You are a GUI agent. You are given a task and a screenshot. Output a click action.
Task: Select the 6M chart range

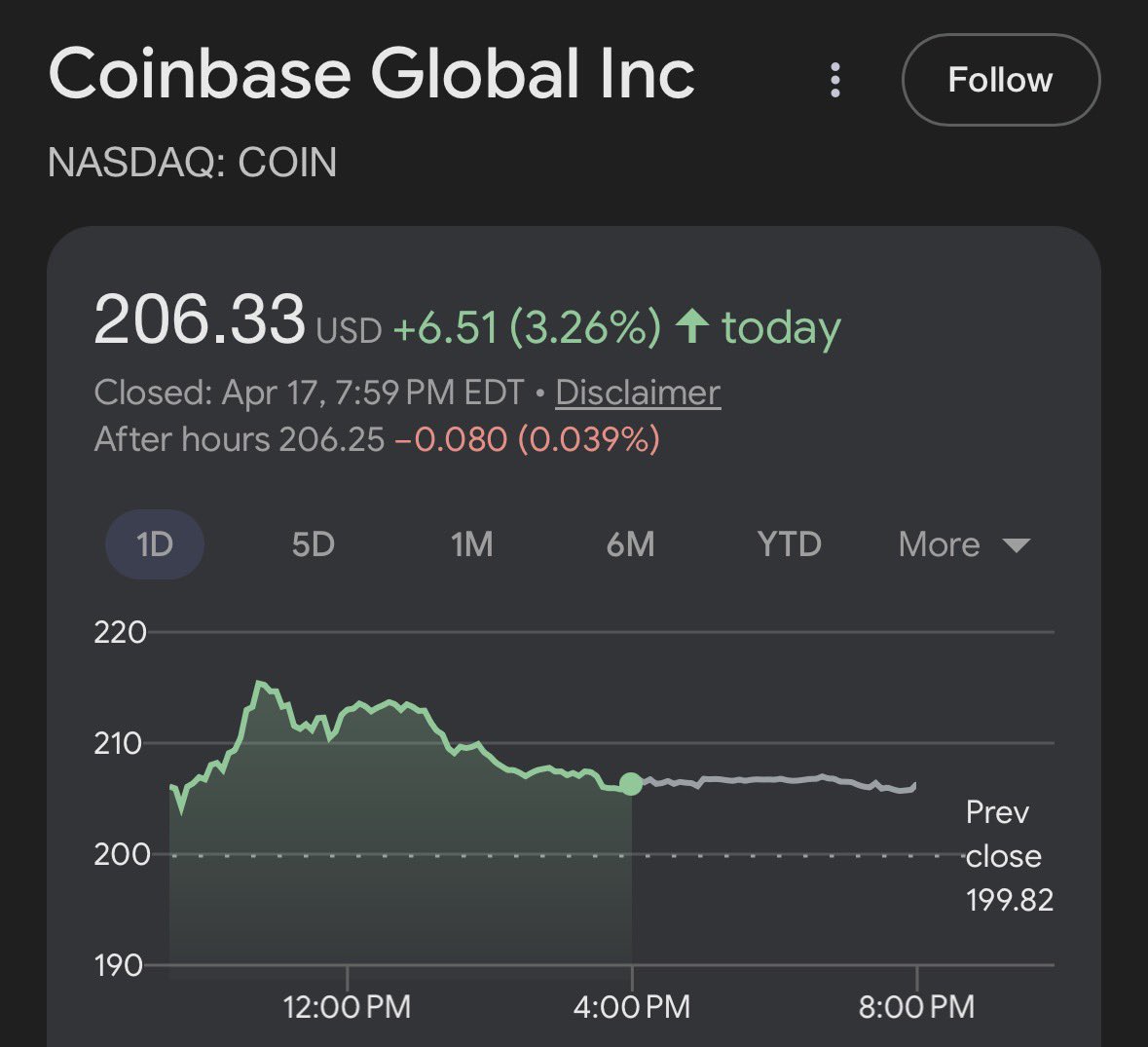(x=630, y=544)
